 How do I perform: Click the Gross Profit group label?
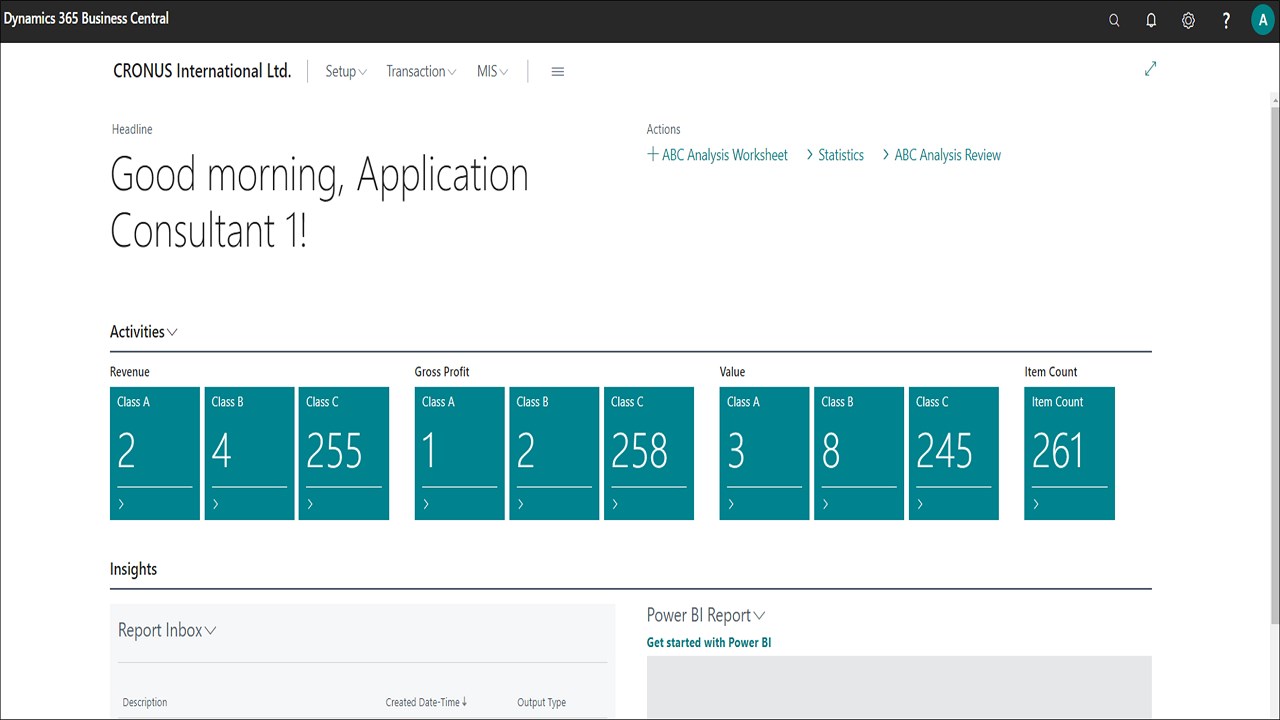click(442, 372)
